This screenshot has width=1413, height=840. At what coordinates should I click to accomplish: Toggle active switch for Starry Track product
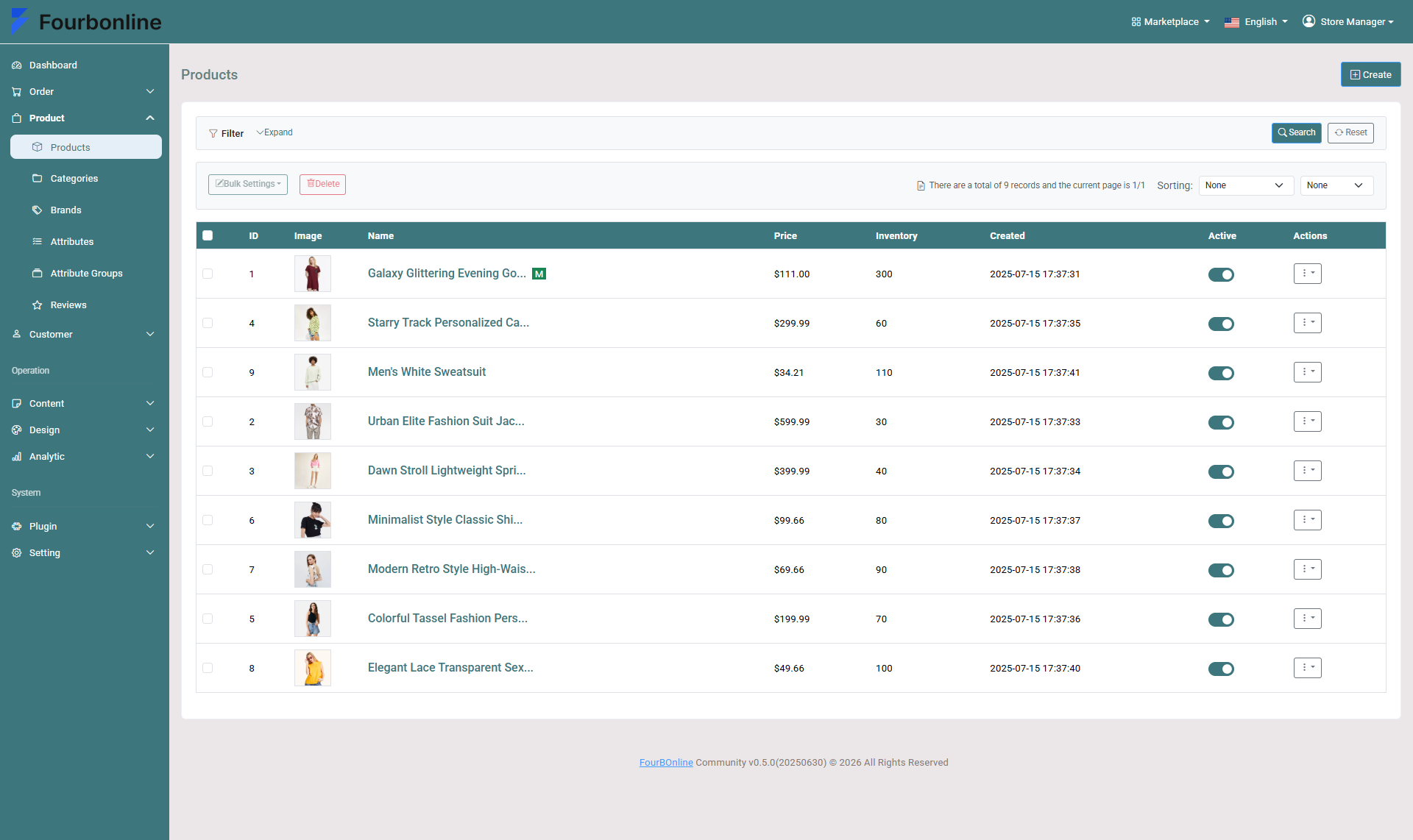(1221, 324)
